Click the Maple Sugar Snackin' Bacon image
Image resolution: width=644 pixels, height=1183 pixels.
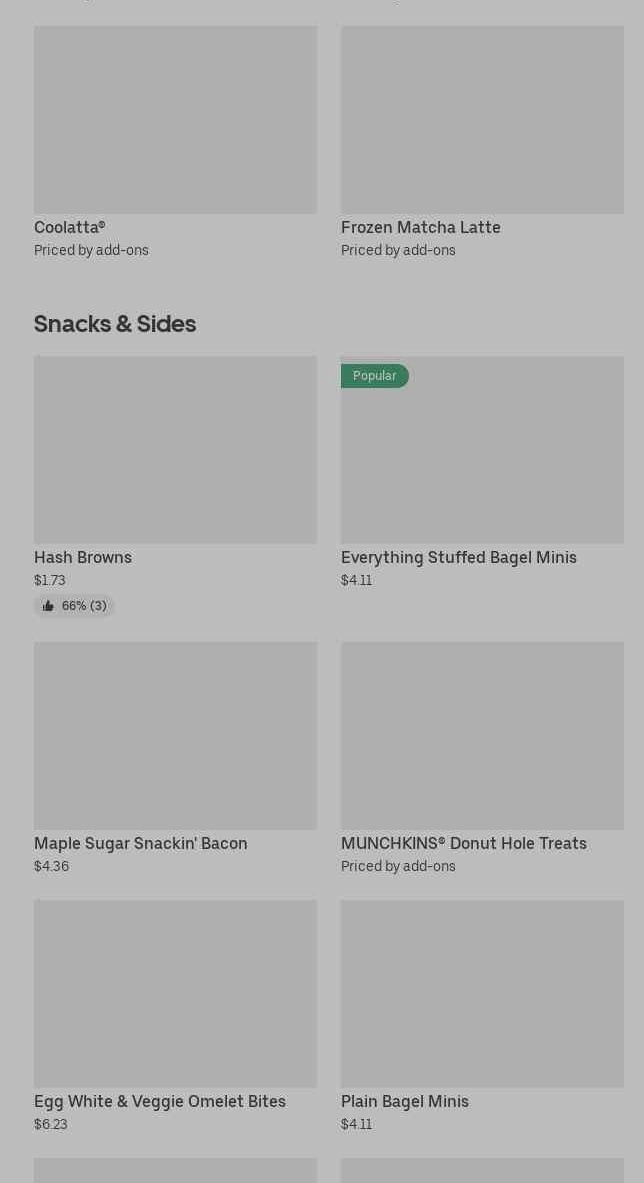pos(175,736)
